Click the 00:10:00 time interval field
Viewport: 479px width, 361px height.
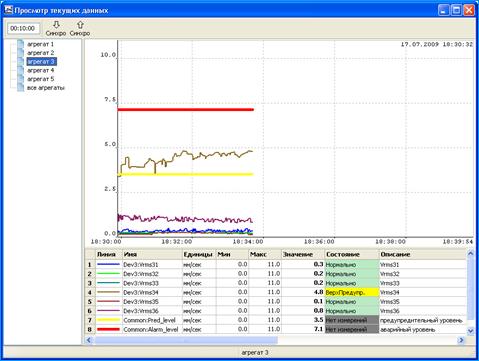[x=23, y=28]
